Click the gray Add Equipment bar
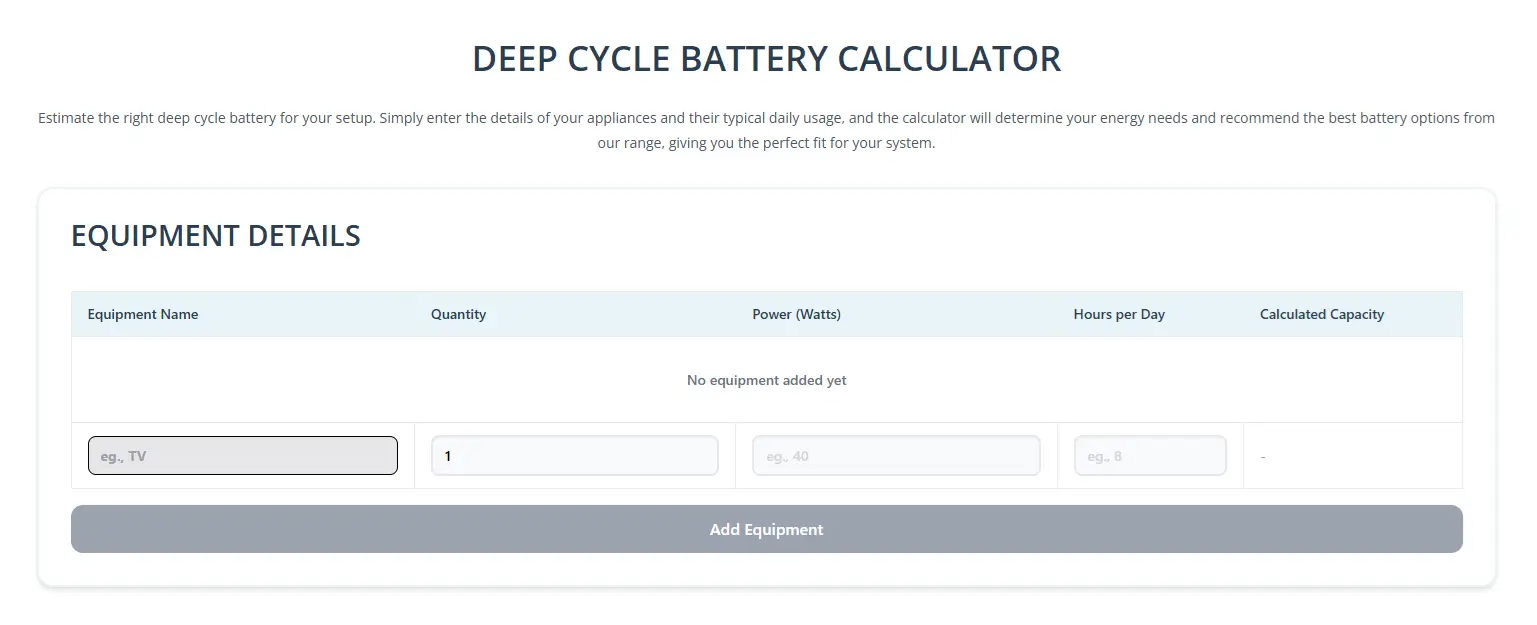The image size is (1537, 625). 766,529
